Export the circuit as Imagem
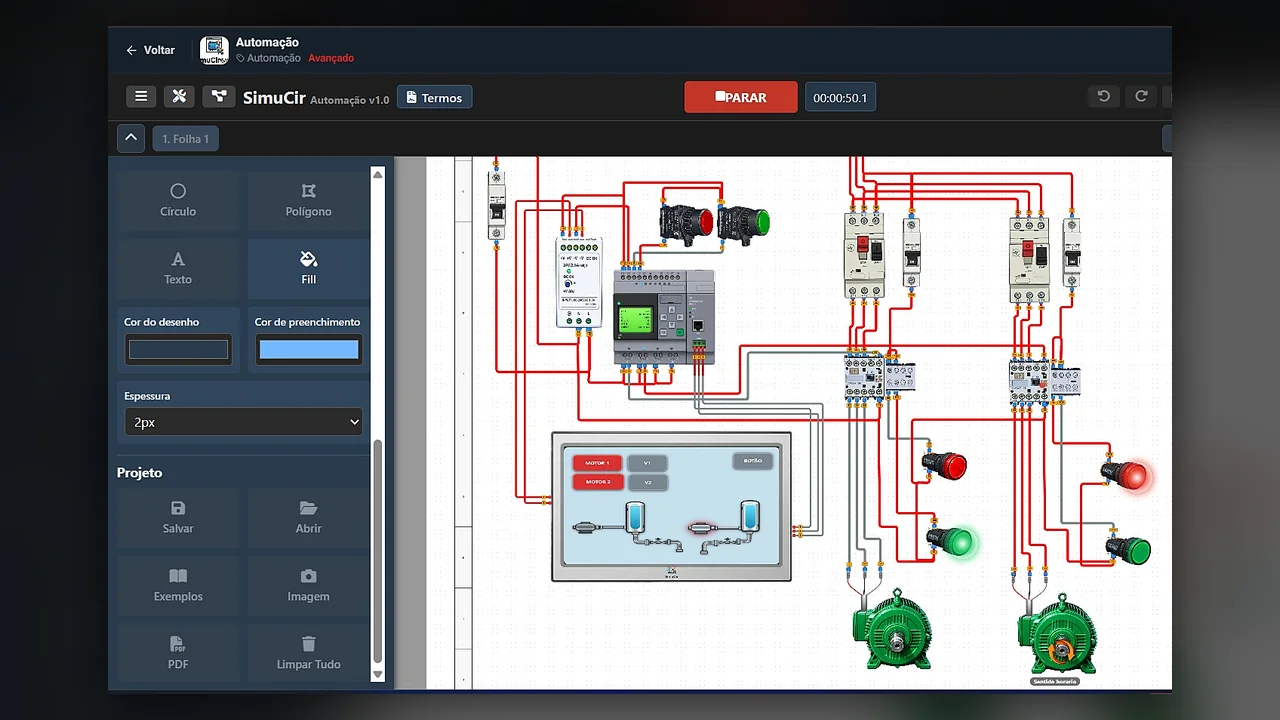 309,586
